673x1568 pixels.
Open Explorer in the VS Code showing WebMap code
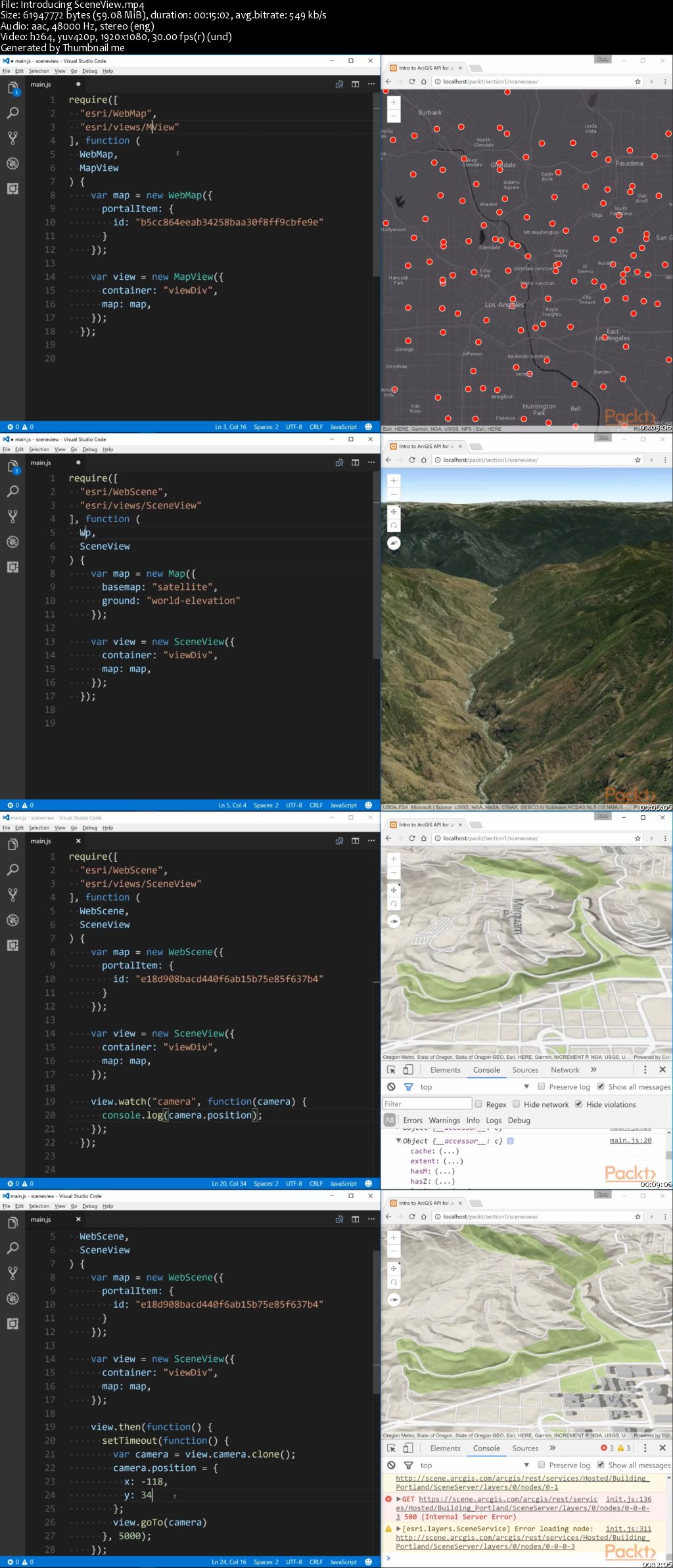(x=12, y=88)
